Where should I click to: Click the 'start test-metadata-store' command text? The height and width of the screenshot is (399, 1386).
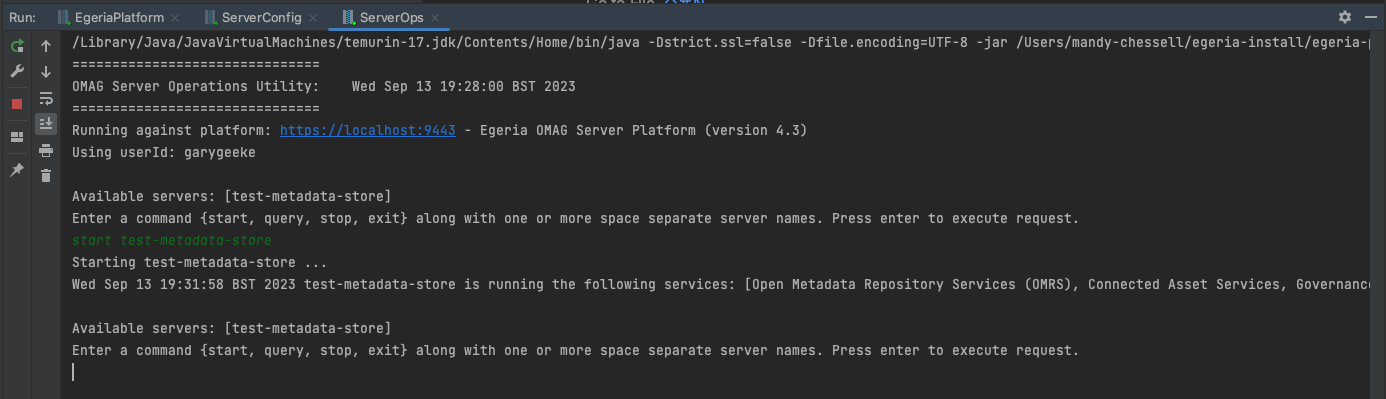172,241
